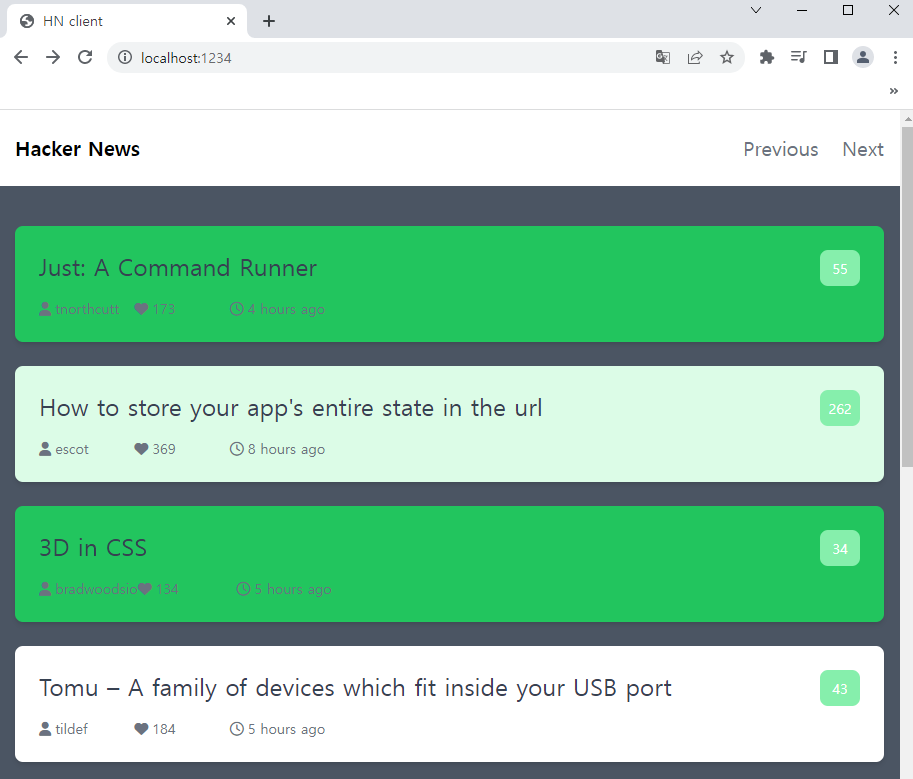Open the Tomu USB port devices story
The width and height of the screenshot is (913, 779).
(355, 689)
